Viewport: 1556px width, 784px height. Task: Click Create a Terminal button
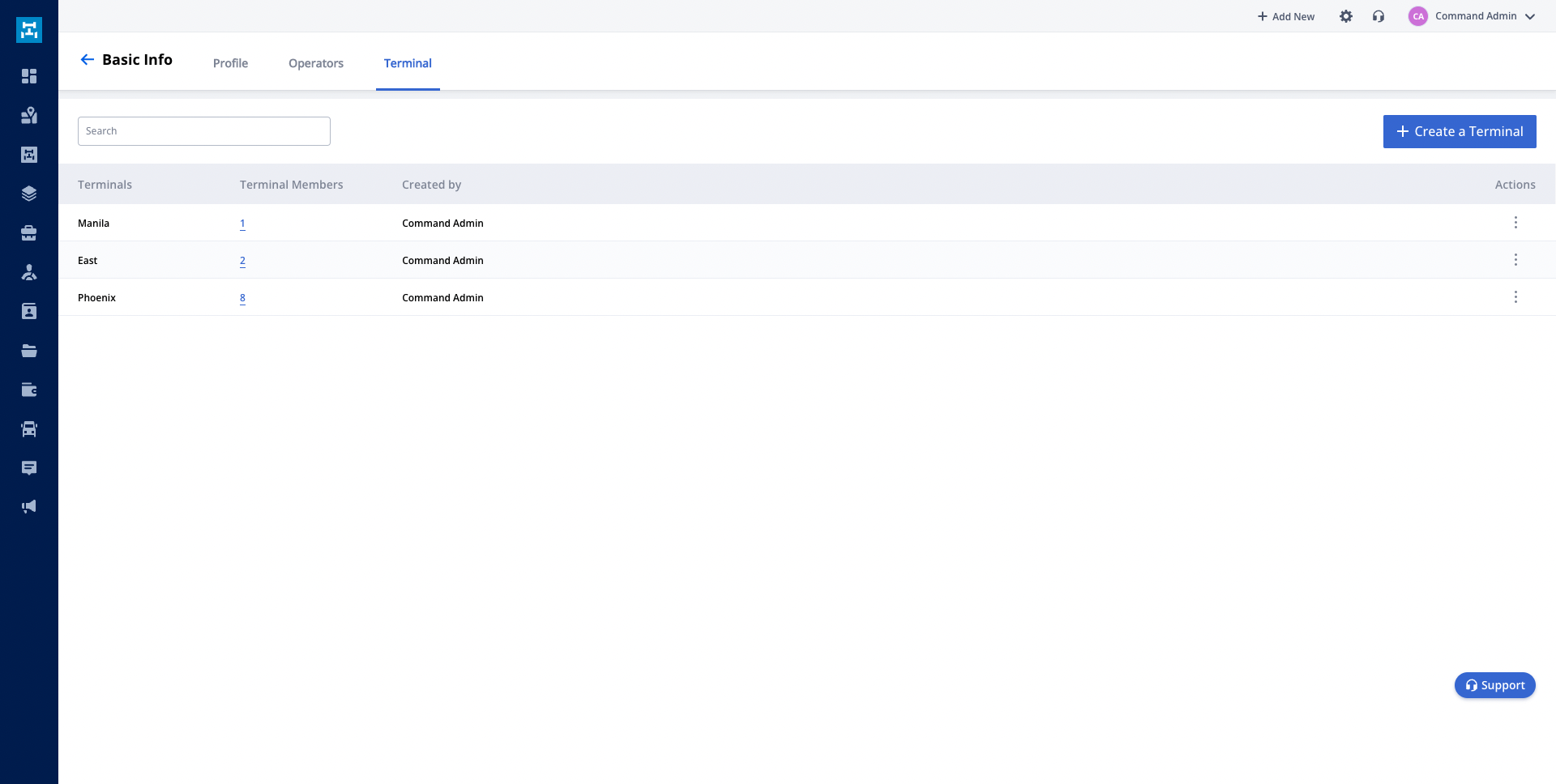[1460, 131]
